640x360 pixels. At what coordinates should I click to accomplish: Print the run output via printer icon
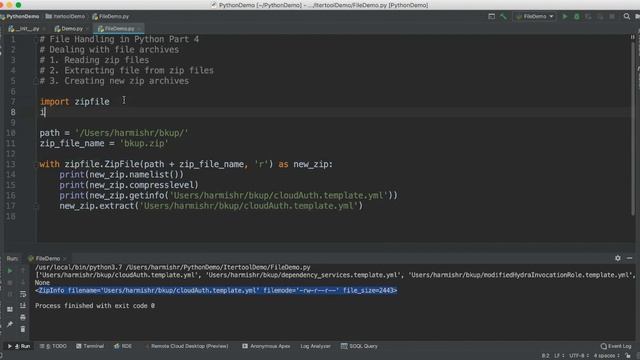pos(23,317)
